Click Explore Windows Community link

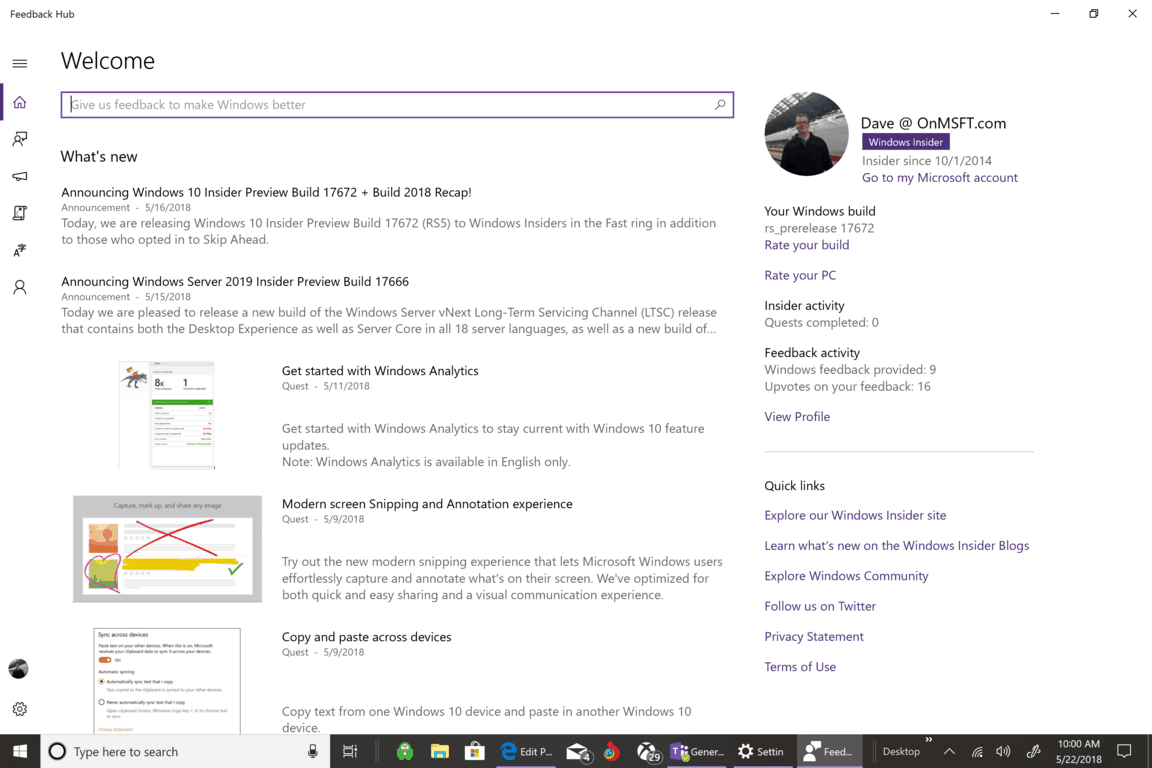point(846,575)
